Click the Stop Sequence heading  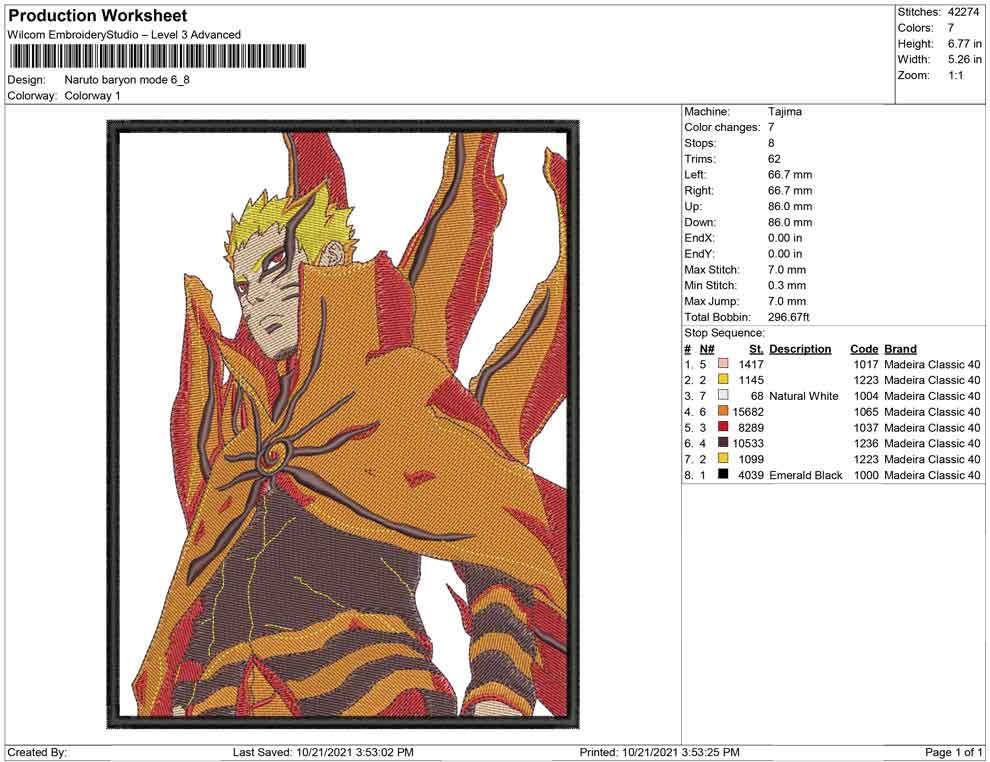click(x=724, y=333)
